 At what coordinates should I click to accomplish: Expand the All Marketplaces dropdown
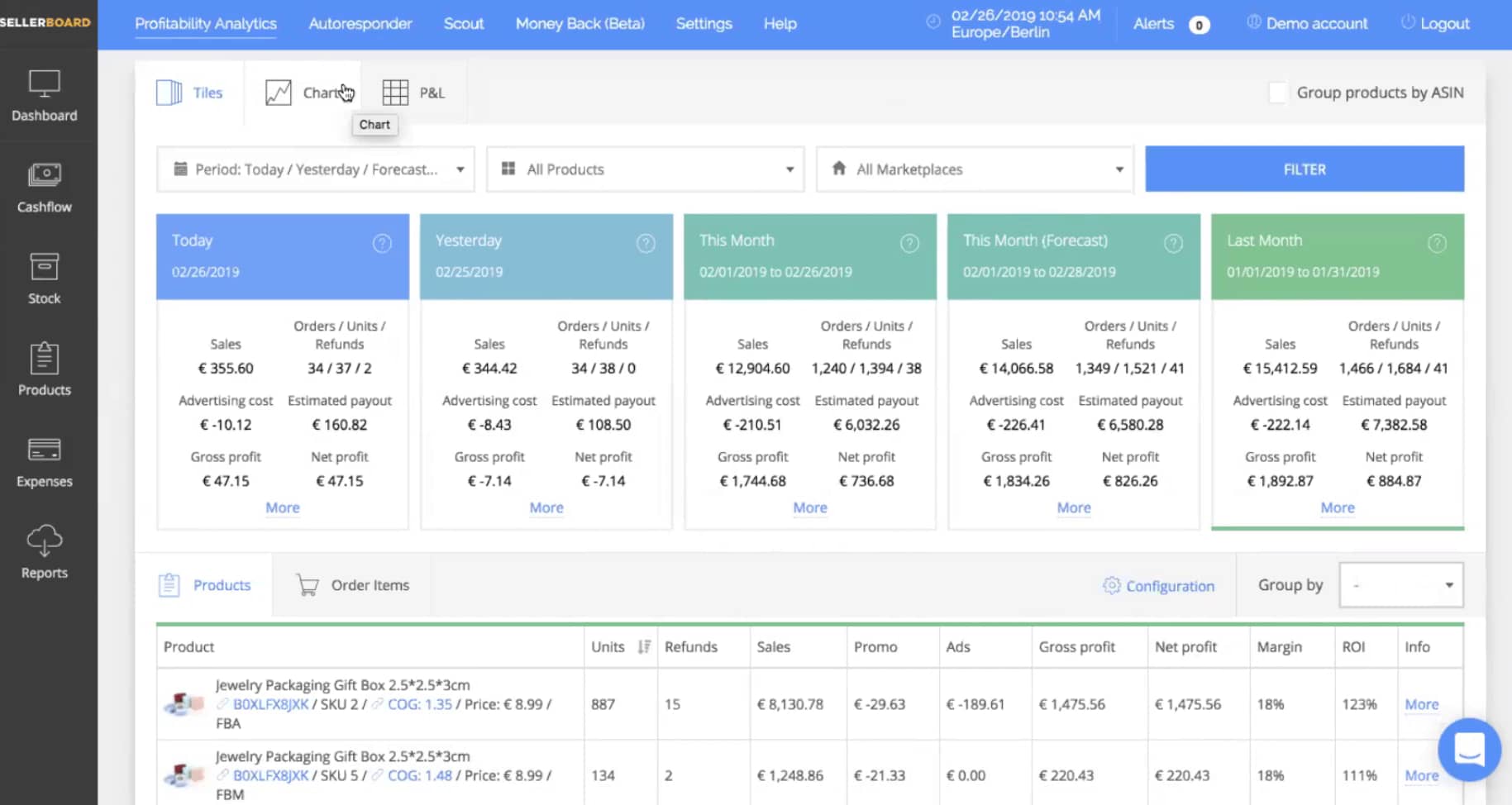tap(975, 169)
